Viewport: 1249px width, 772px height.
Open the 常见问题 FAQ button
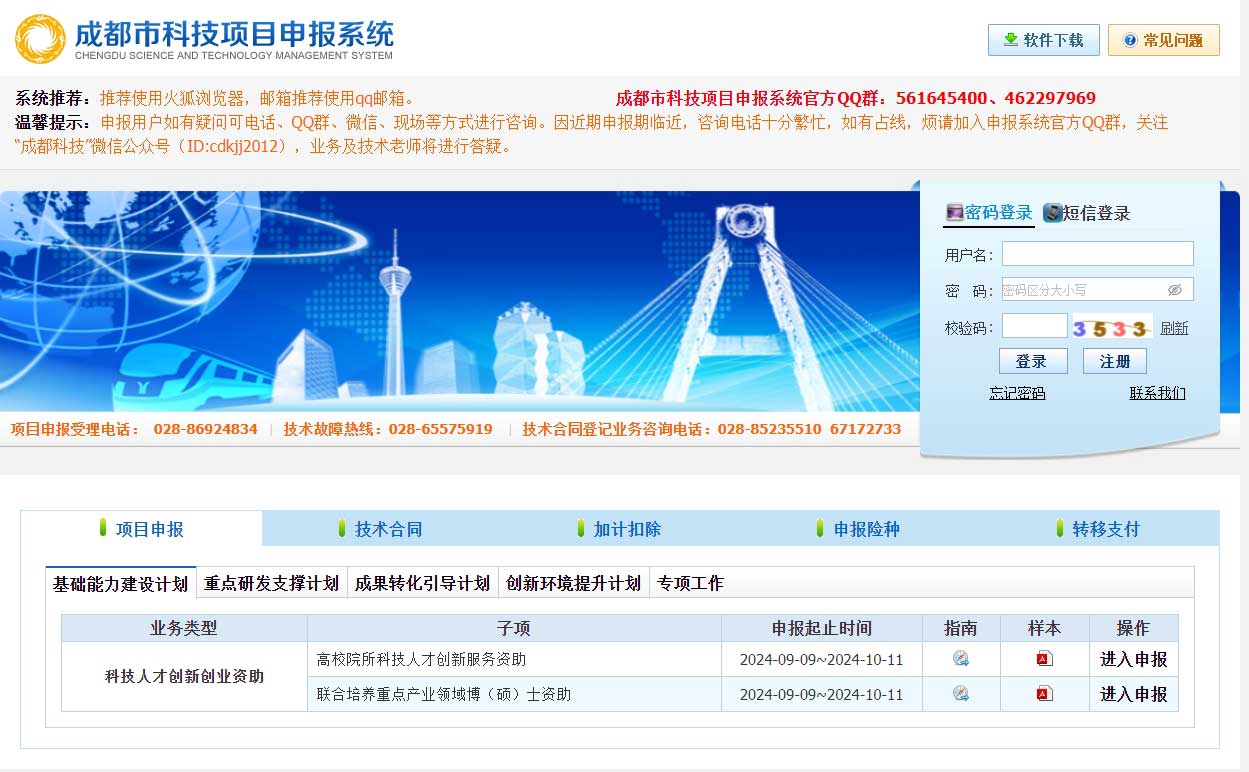point(1163,40)
